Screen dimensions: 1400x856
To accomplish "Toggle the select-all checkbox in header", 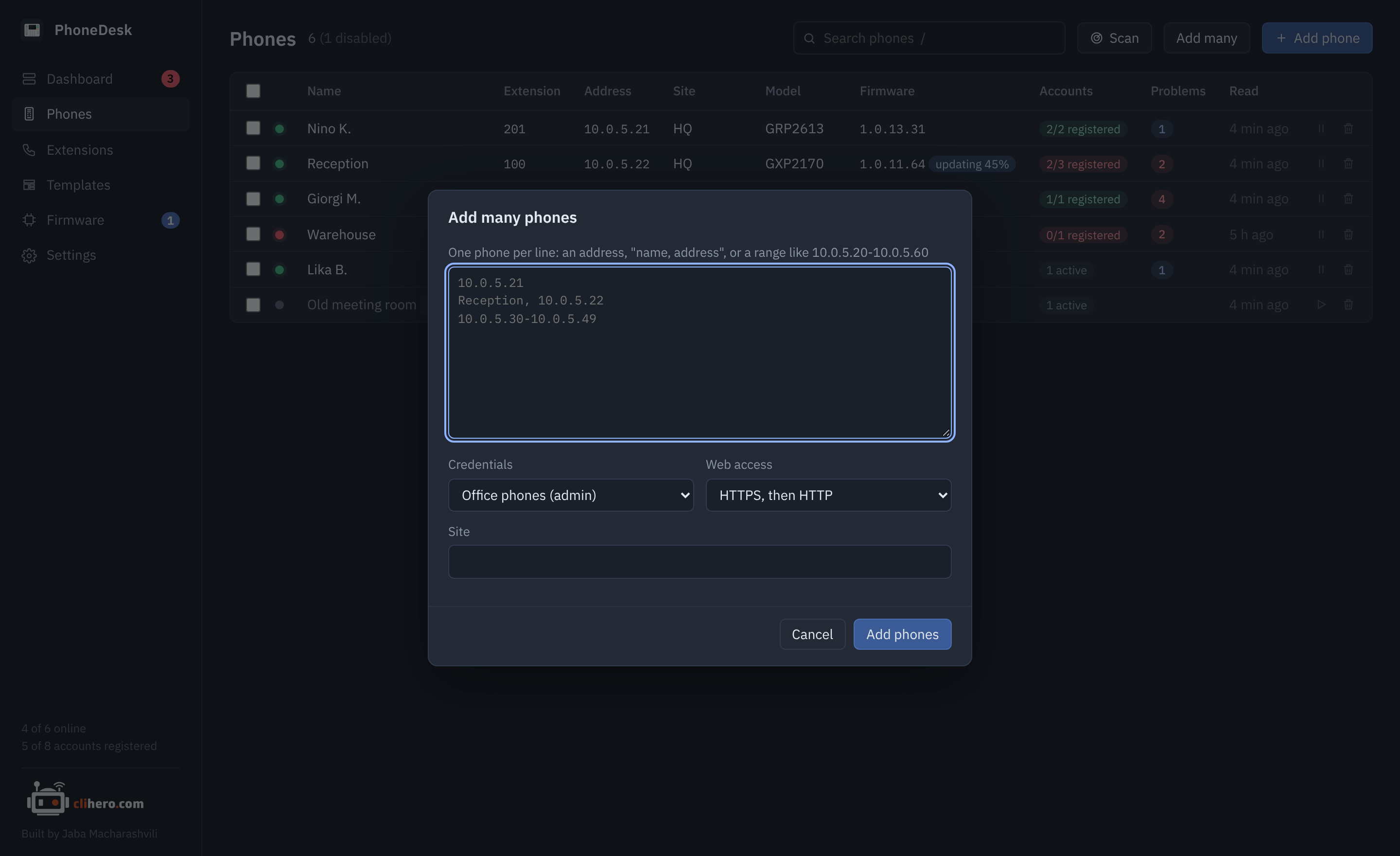I will [x=253, y=91].
